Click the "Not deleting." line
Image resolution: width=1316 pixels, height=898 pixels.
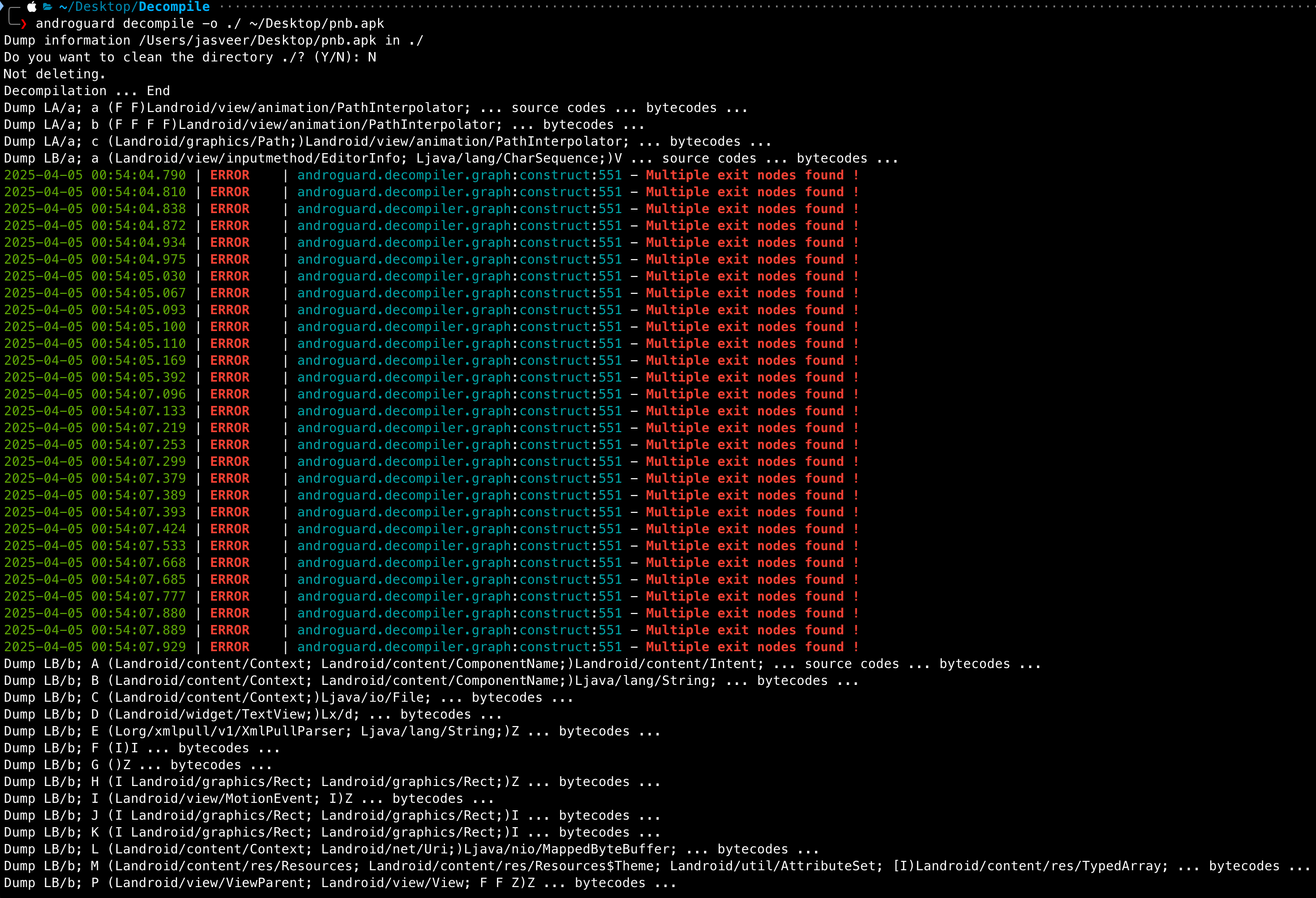point(55,74)
